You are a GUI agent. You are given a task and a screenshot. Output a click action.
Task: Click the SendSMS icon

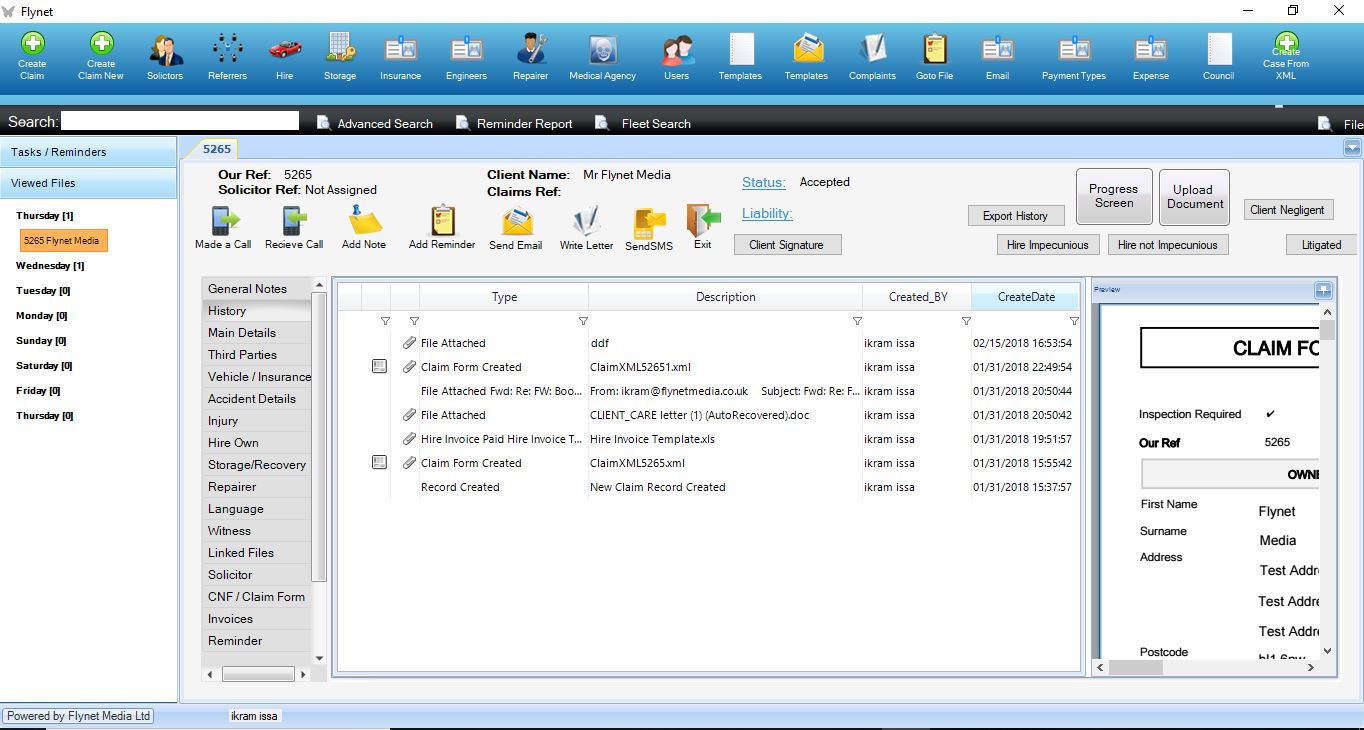point(649,222)
